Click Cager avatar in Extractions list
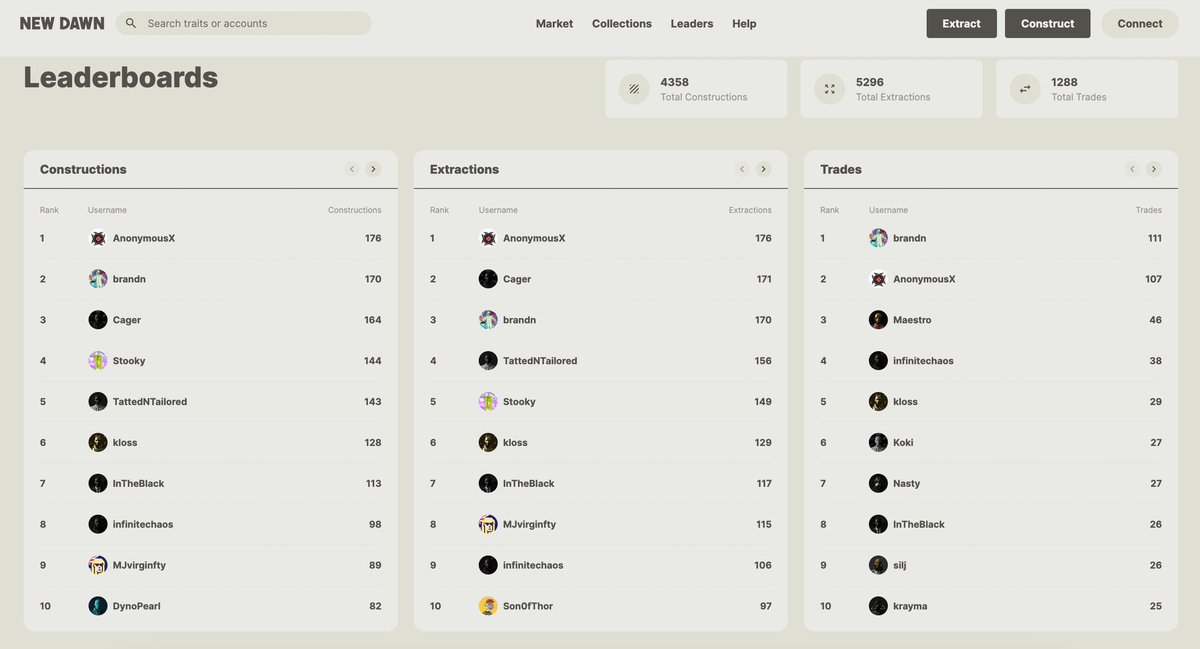Screen dimensions: 1200x649 488,279
